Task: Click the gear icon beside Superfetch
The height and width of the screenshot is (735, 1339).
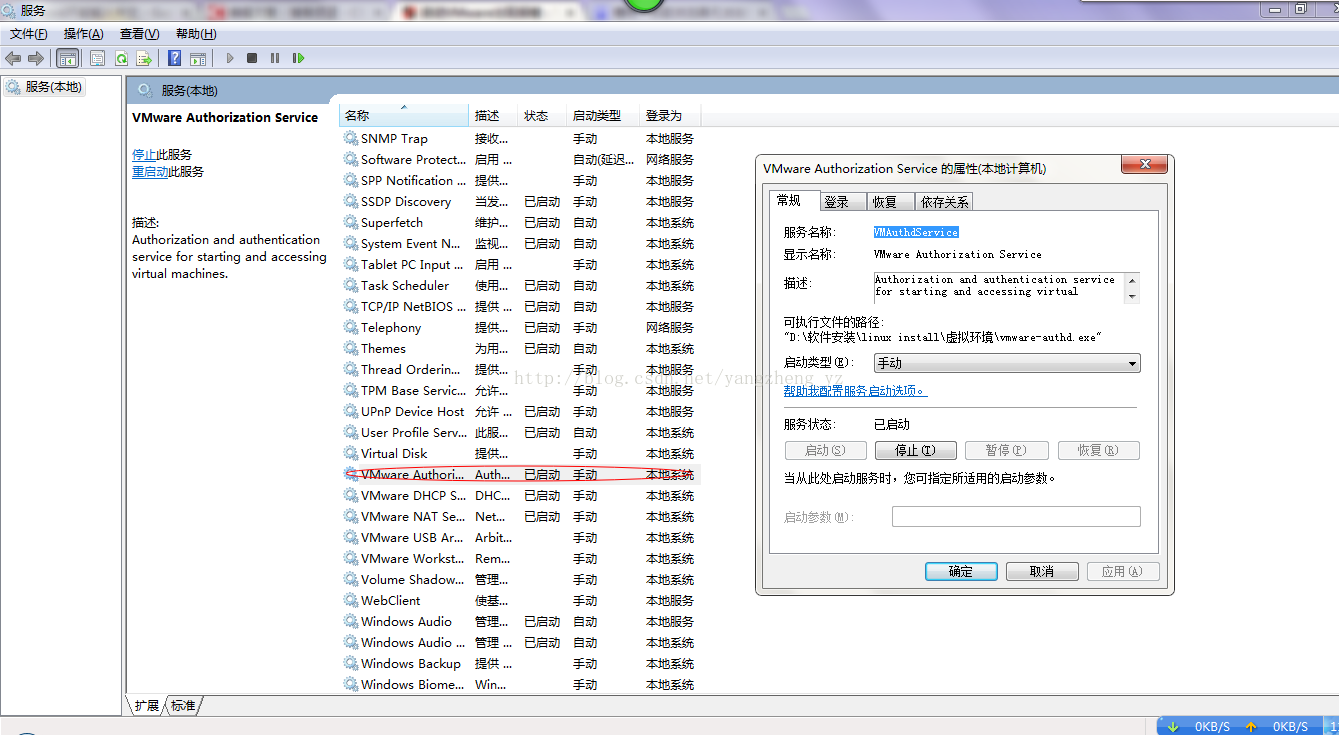Action: pos(351,222)
